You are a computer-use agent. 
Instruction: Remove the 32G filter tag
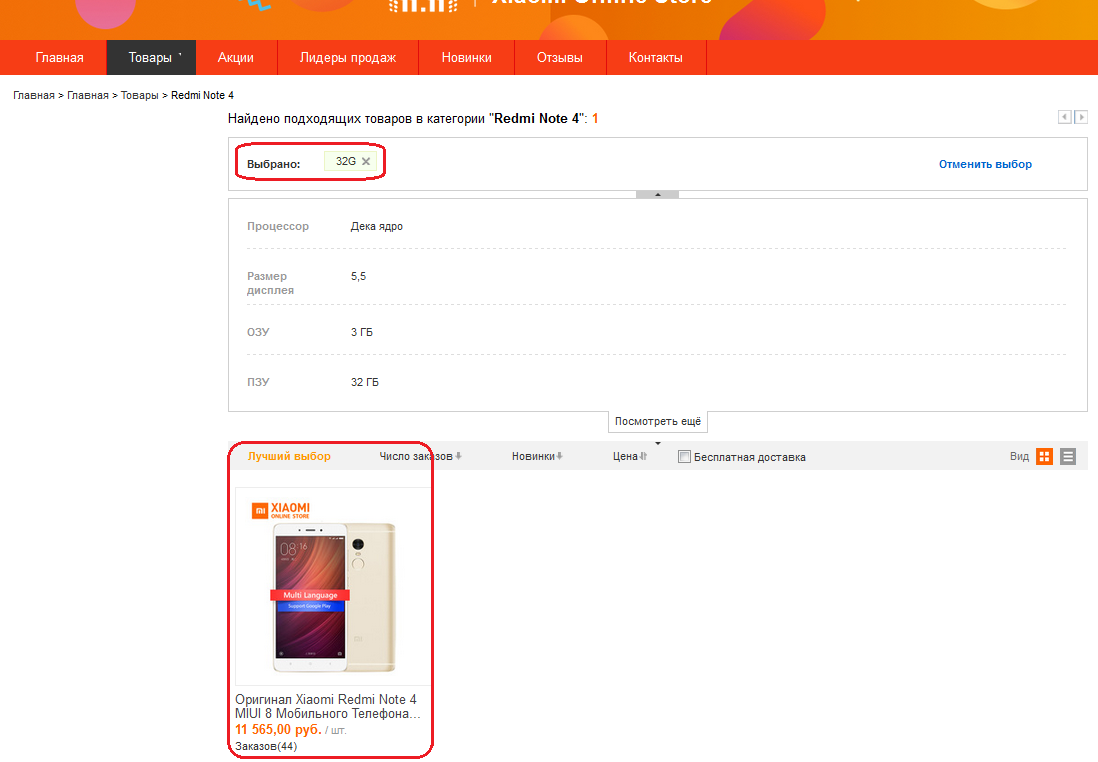[x=366, y=162]
